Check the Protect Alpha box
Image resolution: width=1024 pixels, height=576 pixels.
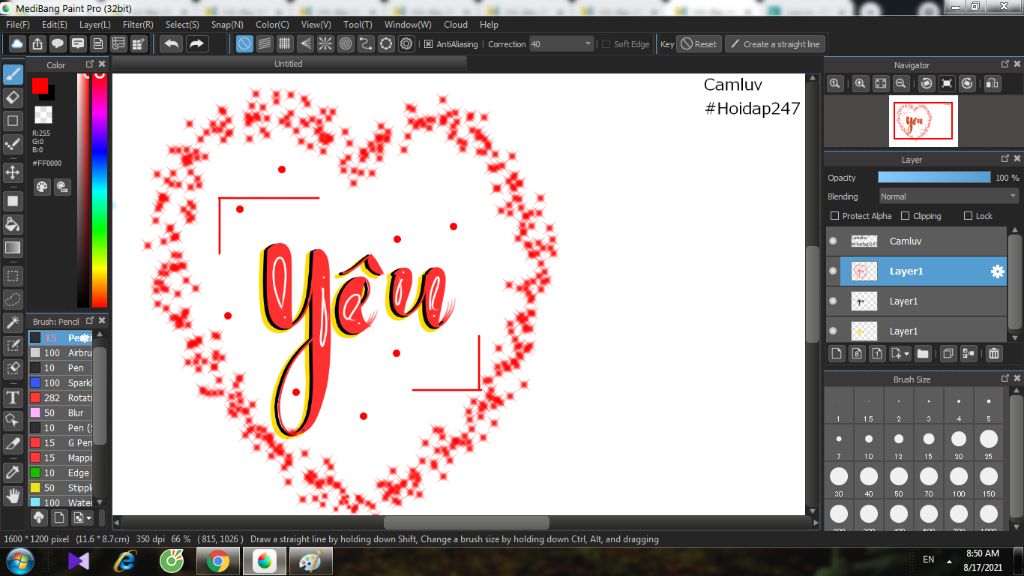(x=834, y=216)
